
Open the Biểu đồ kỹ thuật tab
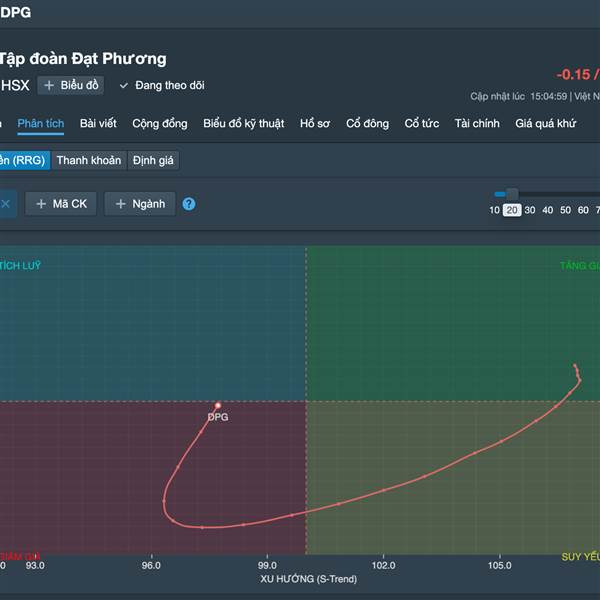(243, 123)
